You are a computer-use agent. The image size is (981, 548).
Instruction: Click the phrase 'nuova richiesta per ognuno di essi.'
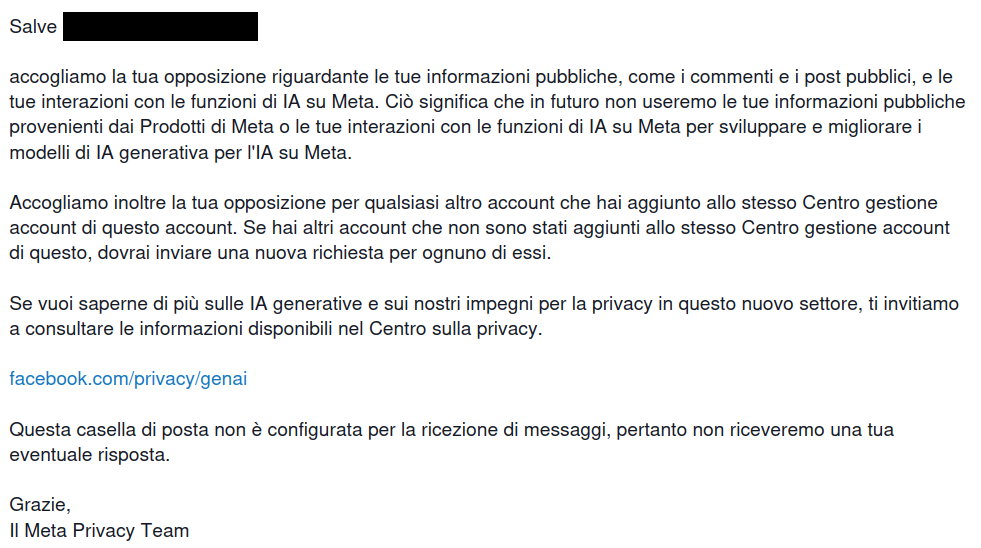pos(385,253)
